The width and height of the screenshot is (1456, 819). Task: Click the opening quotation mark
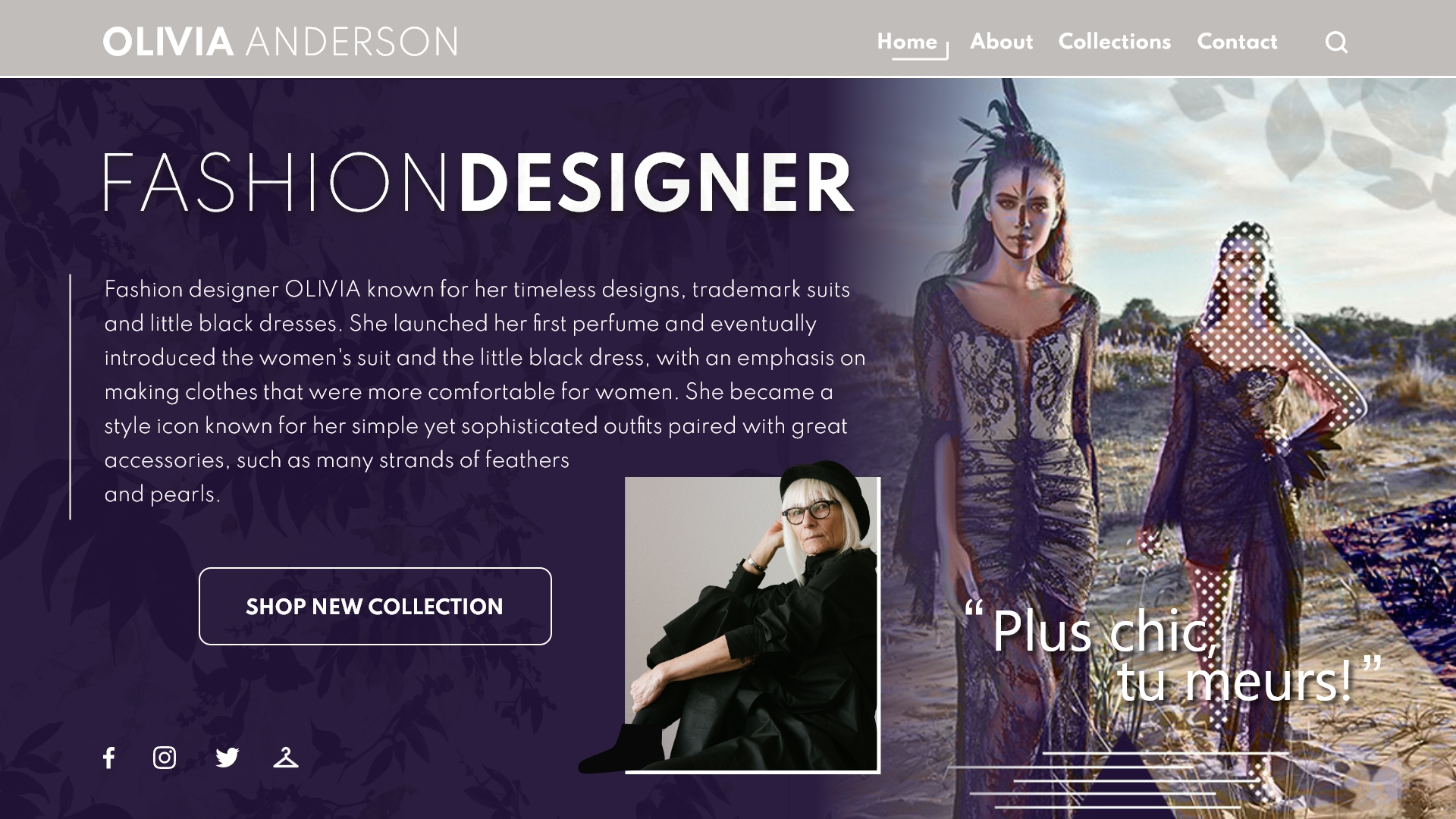974,607
